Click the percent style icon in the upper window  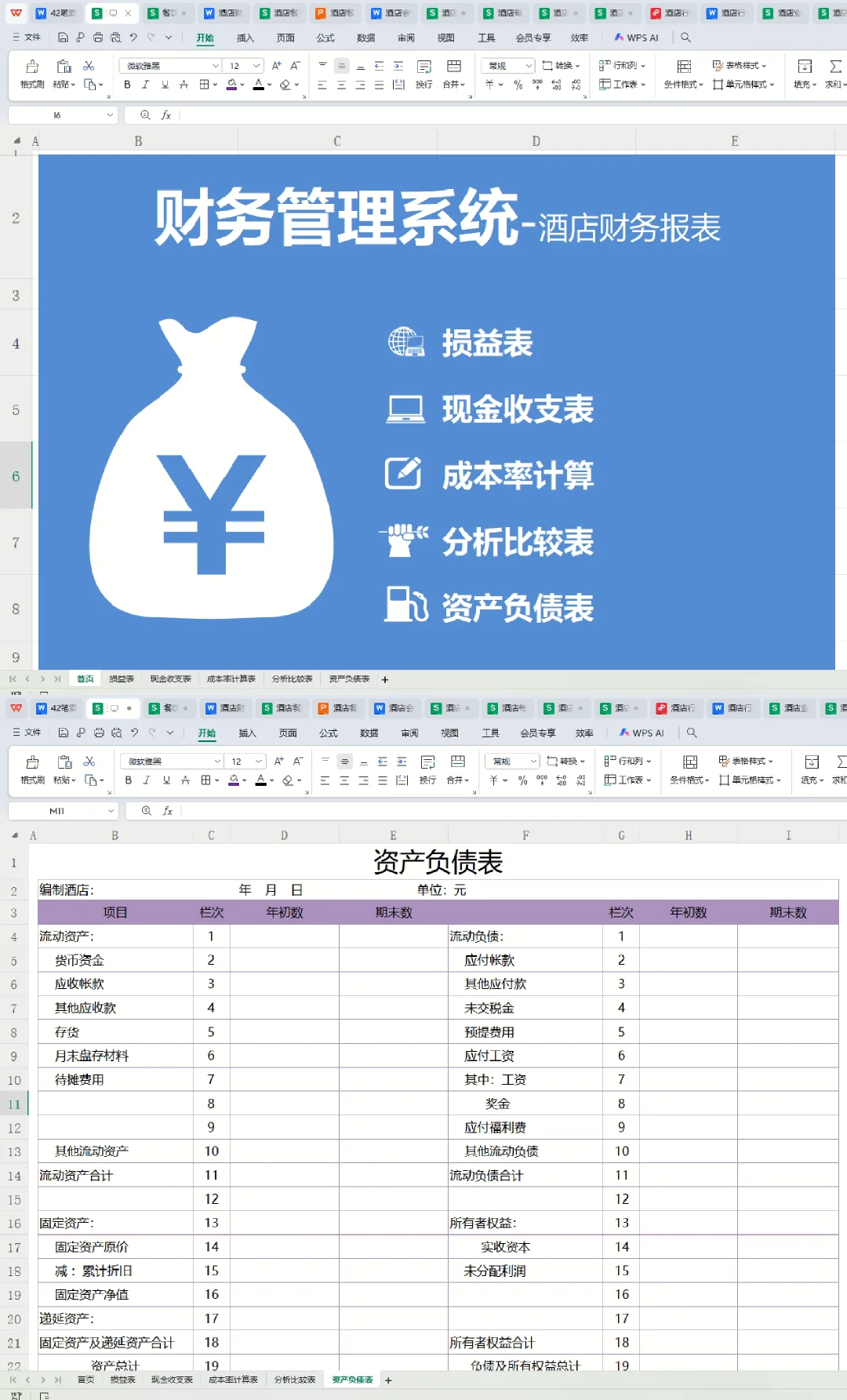[x=518, y=85]
